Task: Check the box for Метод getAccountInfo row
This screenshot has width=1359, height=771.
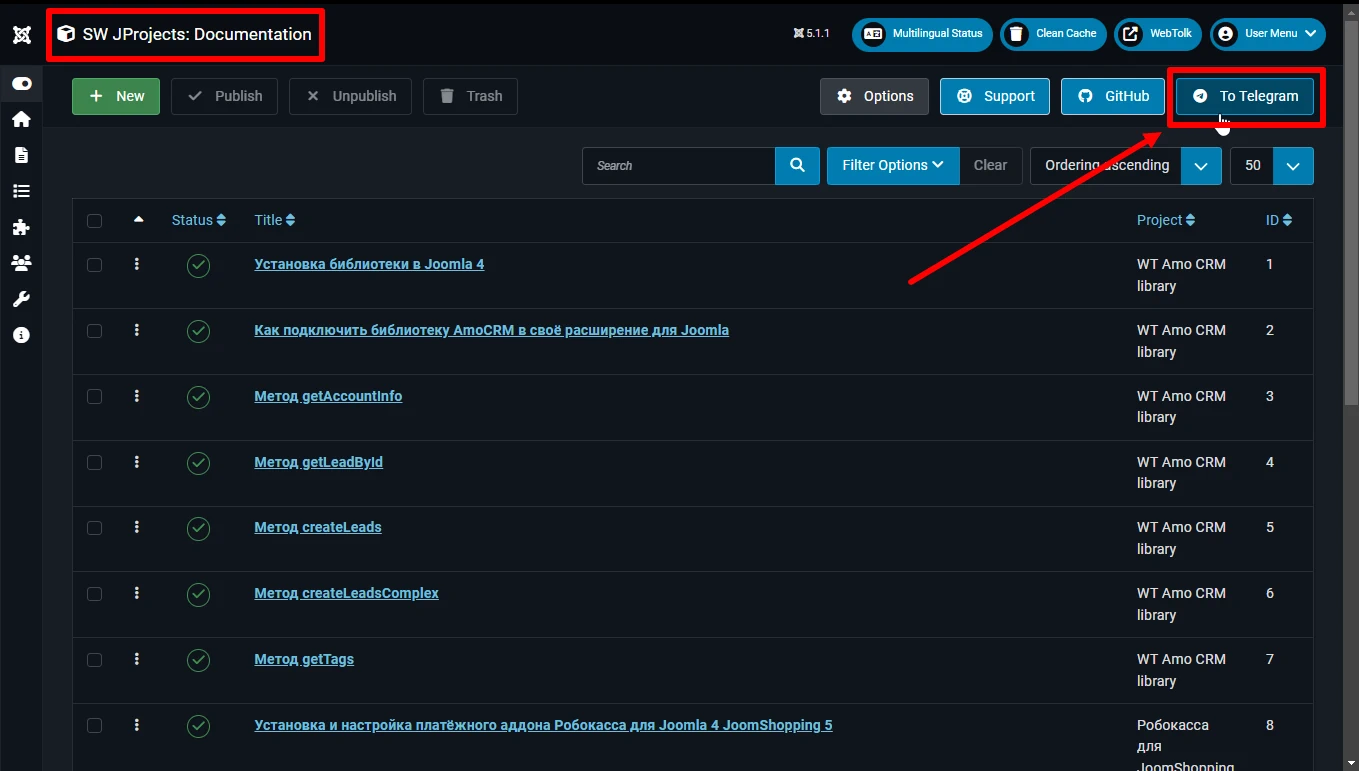Action: 94,397
